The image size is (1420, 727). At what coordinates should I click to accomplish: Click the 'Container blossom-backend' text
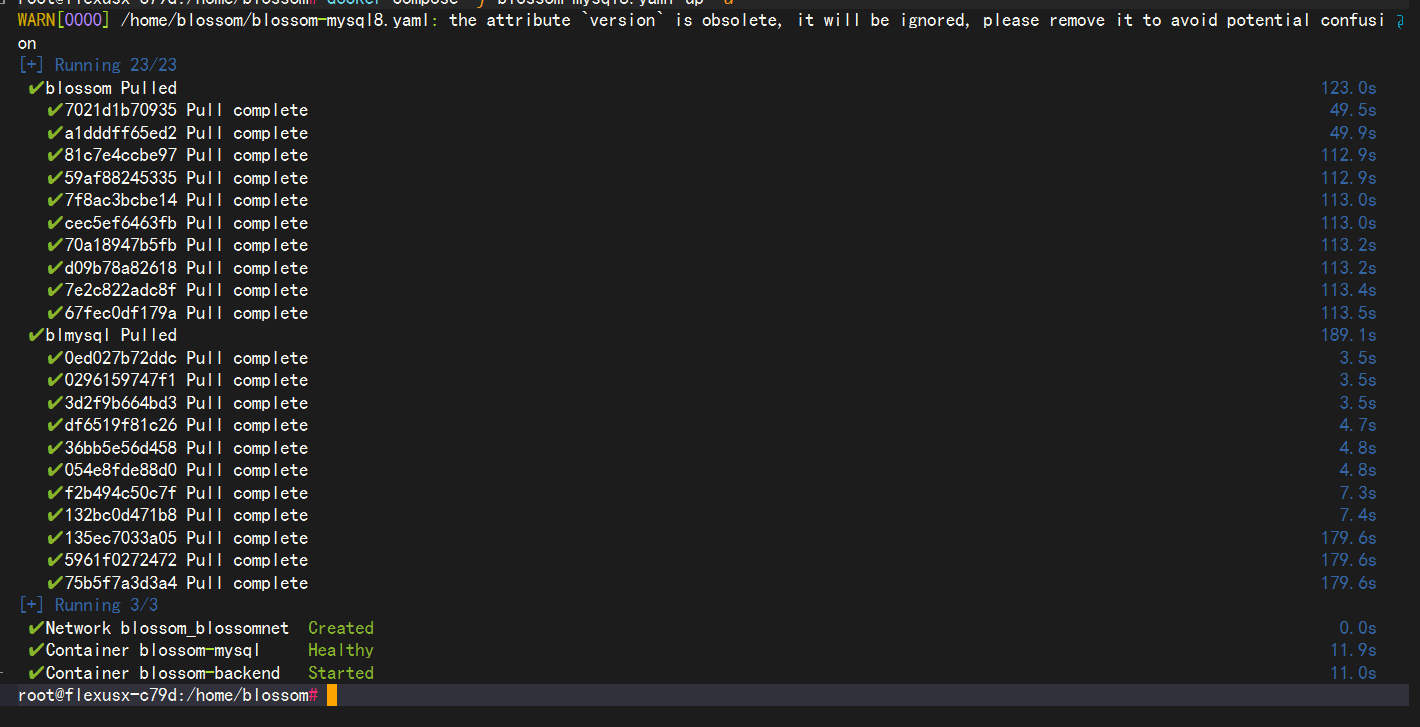(x=163, y=673)
